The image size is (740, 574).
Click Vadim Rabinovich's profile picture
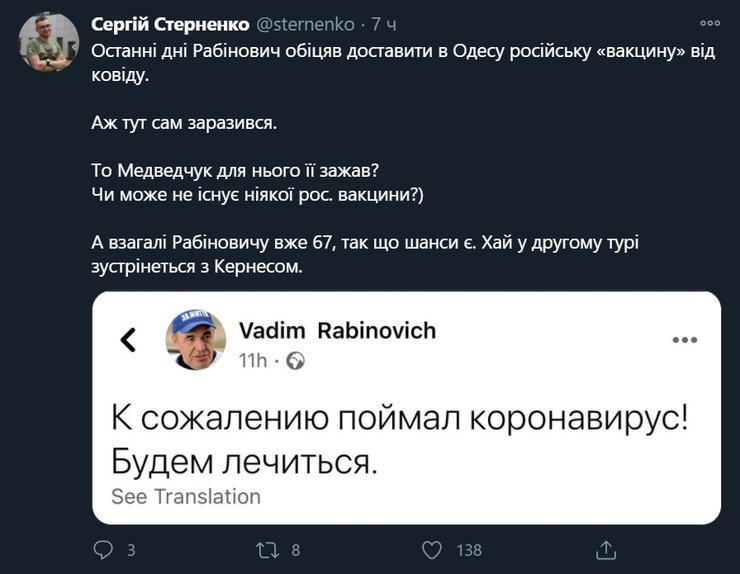[195, 340]
